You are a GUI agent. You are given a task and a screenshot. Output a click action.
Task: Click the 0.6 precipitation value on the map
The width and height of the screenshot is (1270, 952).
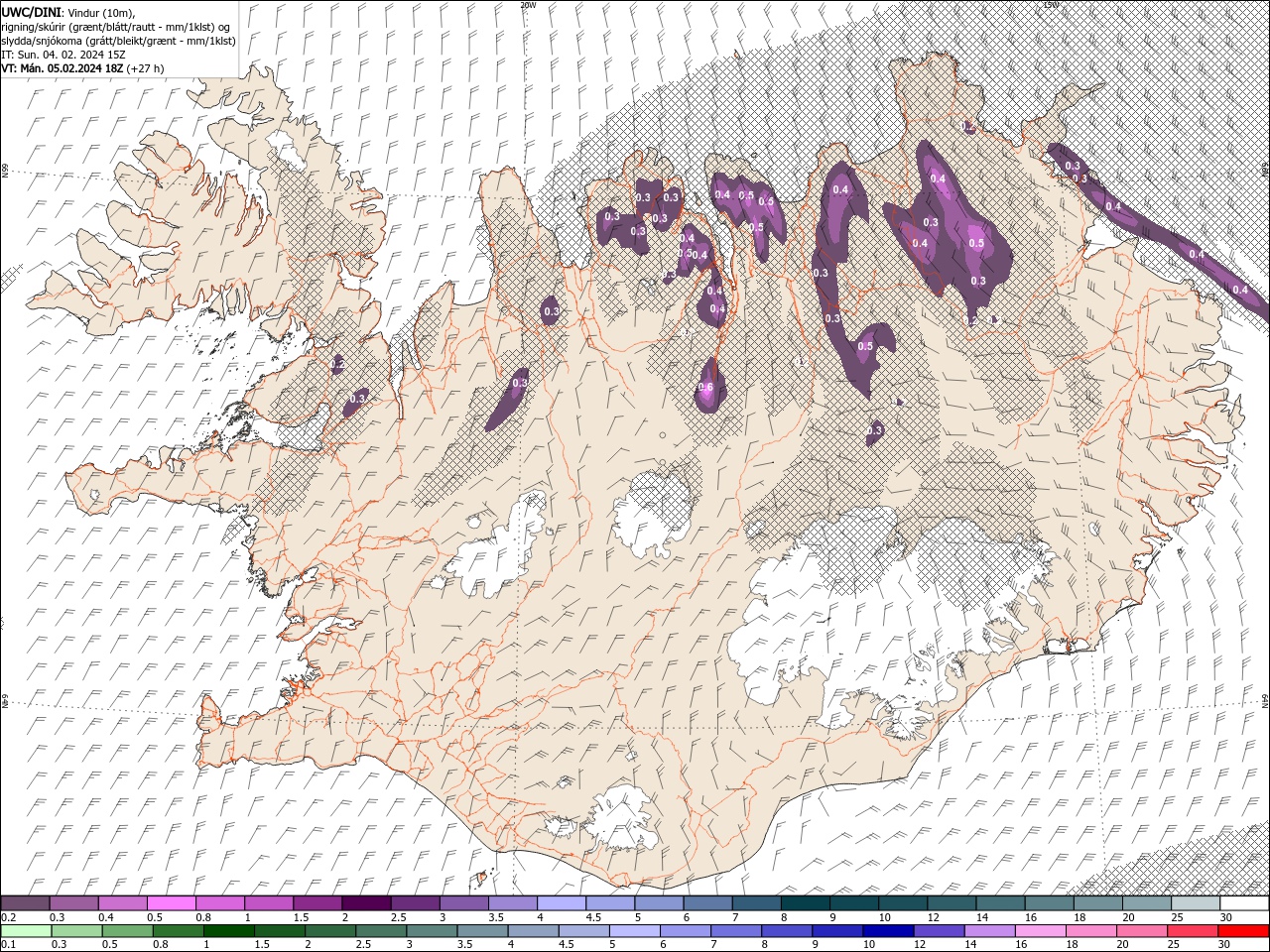[x=706, y=388]
